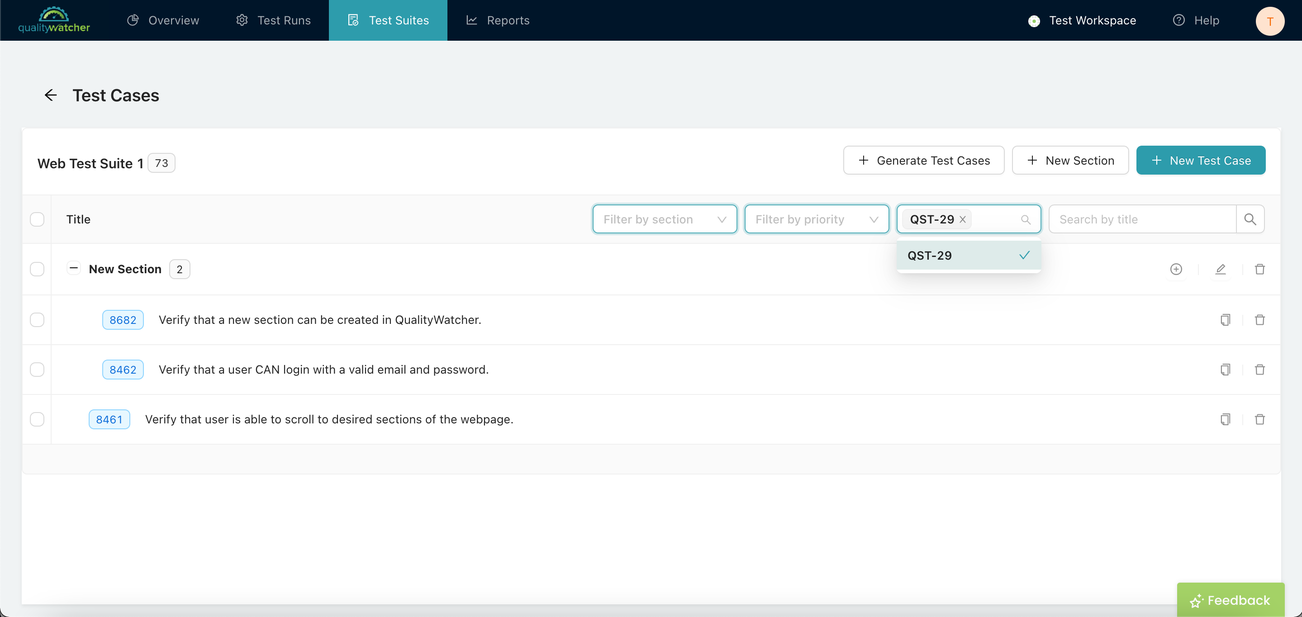This screenshot has height=617, width=1302.
Task: Click the magnifier inside the QST-29 filter
Action: click(1026, 220)
